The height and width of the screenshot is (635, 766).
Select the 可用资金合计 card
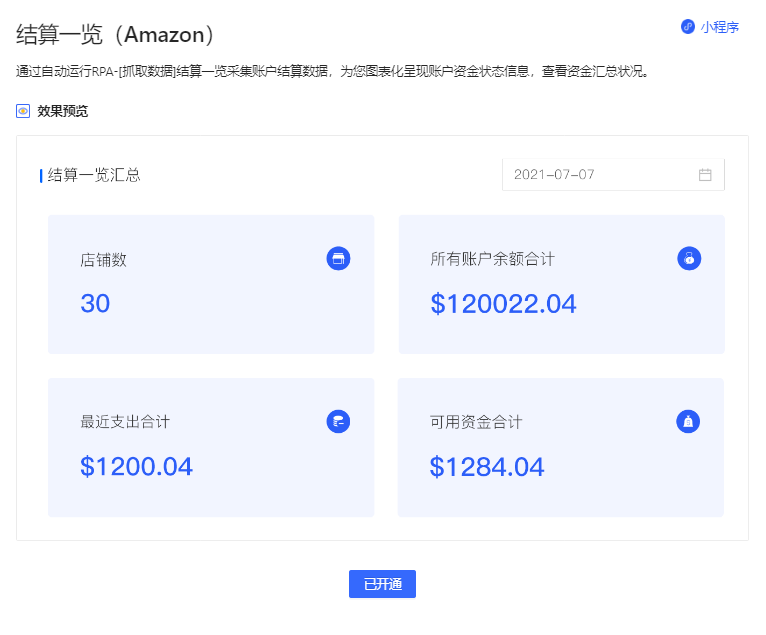point(561,447)
